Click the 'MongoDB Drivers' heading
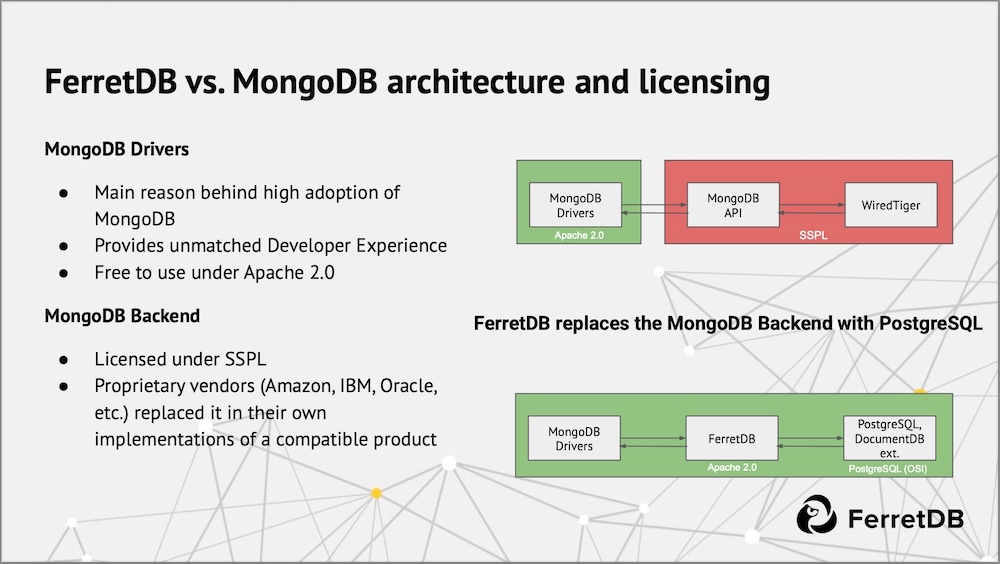The height and width of the screenshot is (564, 1000). pyautogui.click(x=117, y=149)
